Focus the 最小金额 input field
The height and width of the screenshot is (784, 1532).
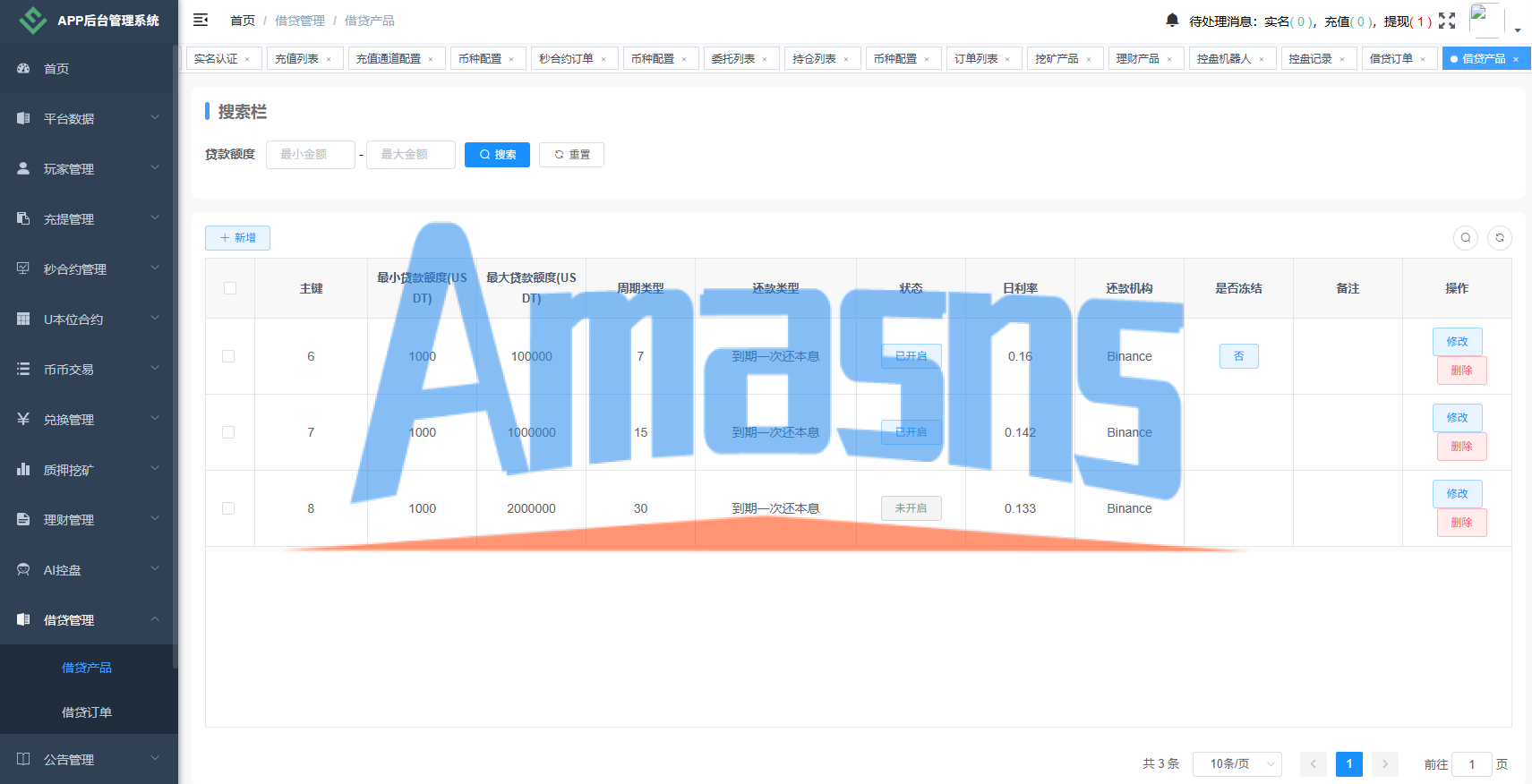coord(311,155)
